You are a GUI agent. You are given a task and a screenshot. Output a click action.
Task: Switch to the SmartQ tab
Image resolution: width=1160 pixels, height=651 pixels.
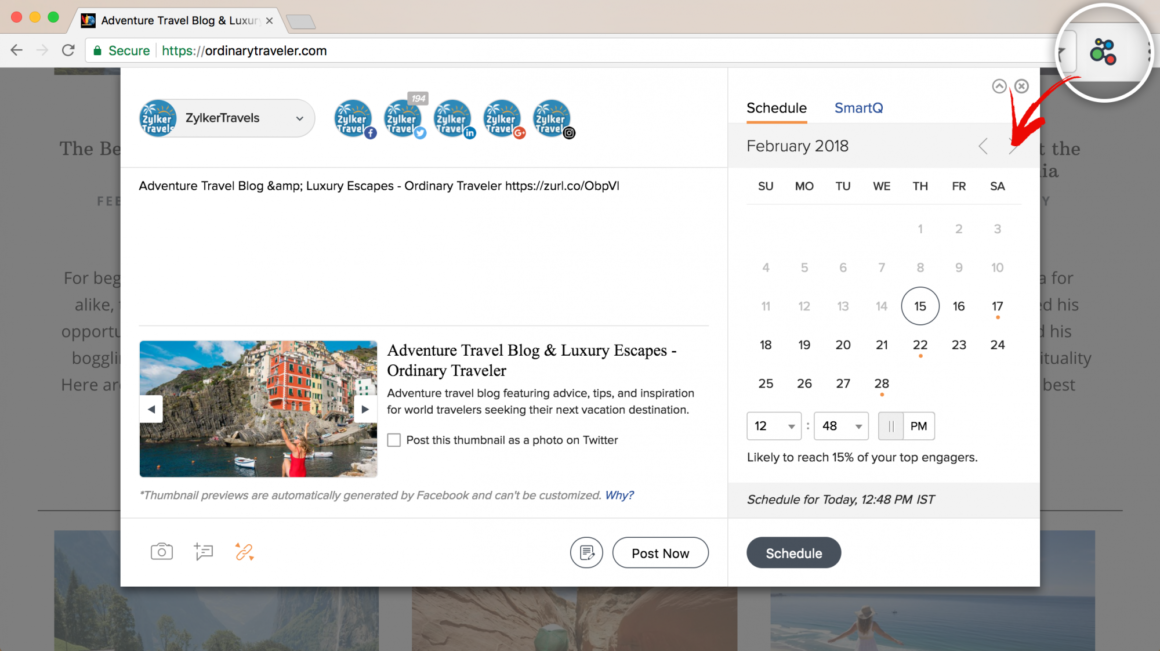pos(858,108)
